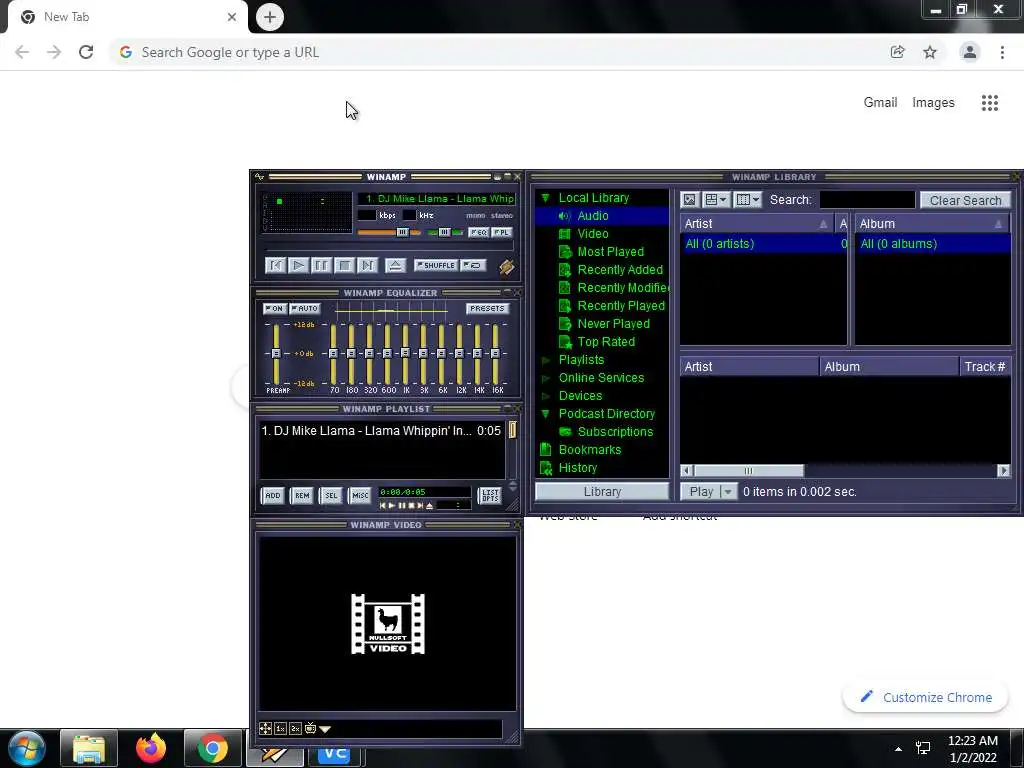Click the TV icon in Winamp Video
1024x768 pixels.
pyautogui.click(x=310, y=728)
